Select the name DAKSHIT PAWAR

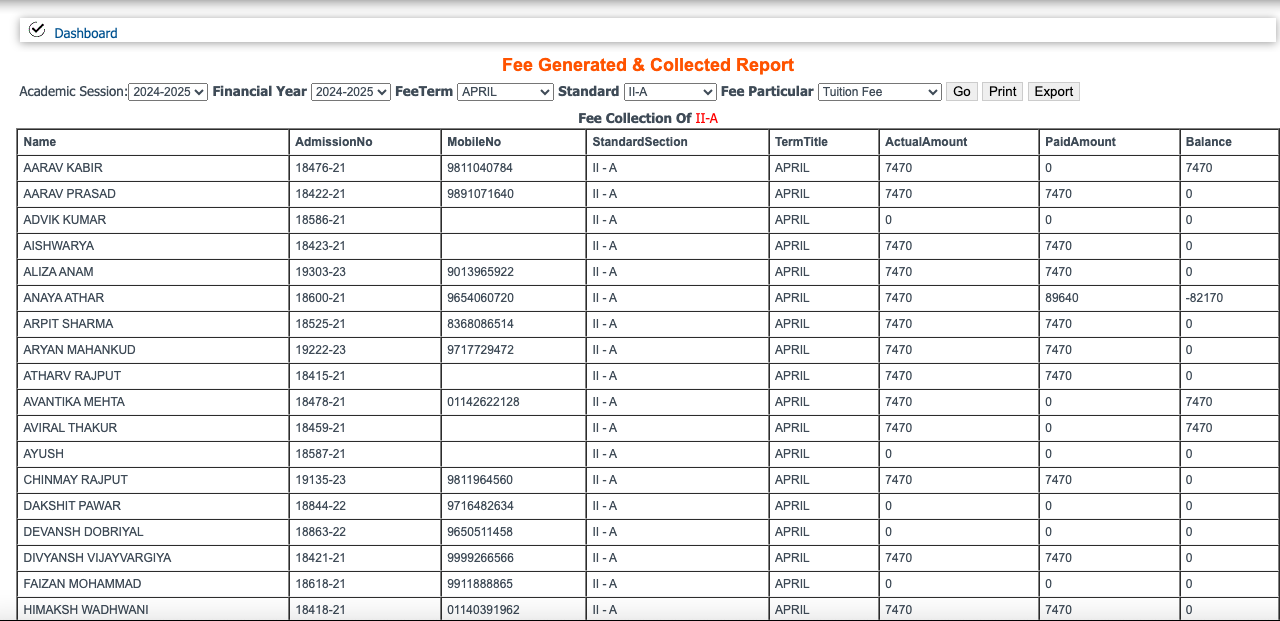tap(72, 506)
